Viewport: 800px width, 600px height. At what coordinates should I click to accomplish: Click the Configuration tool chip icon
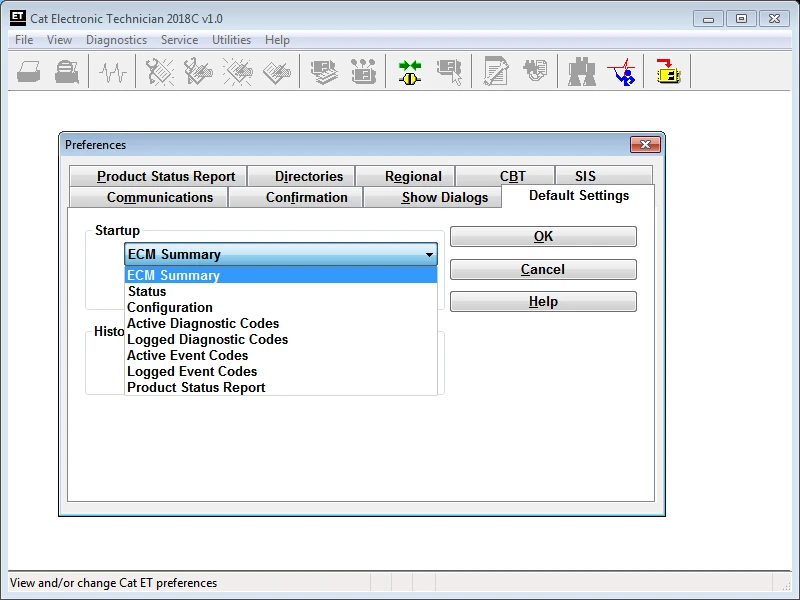coord(363,71)
